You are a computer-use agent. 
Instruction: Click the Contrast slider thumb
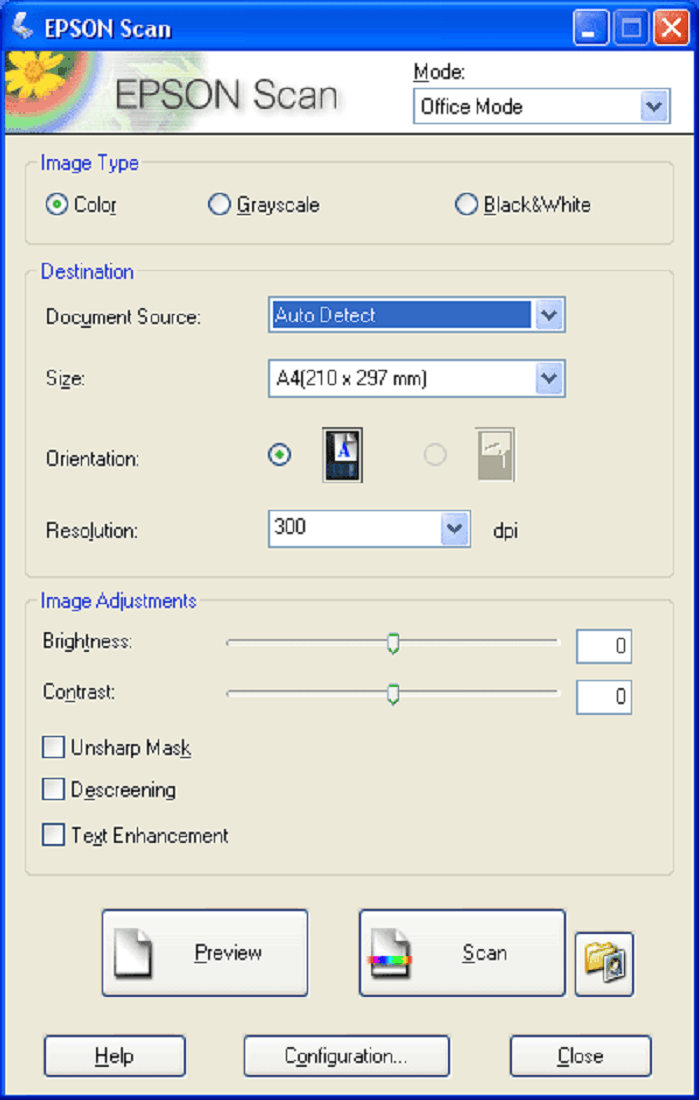[393, 695]
